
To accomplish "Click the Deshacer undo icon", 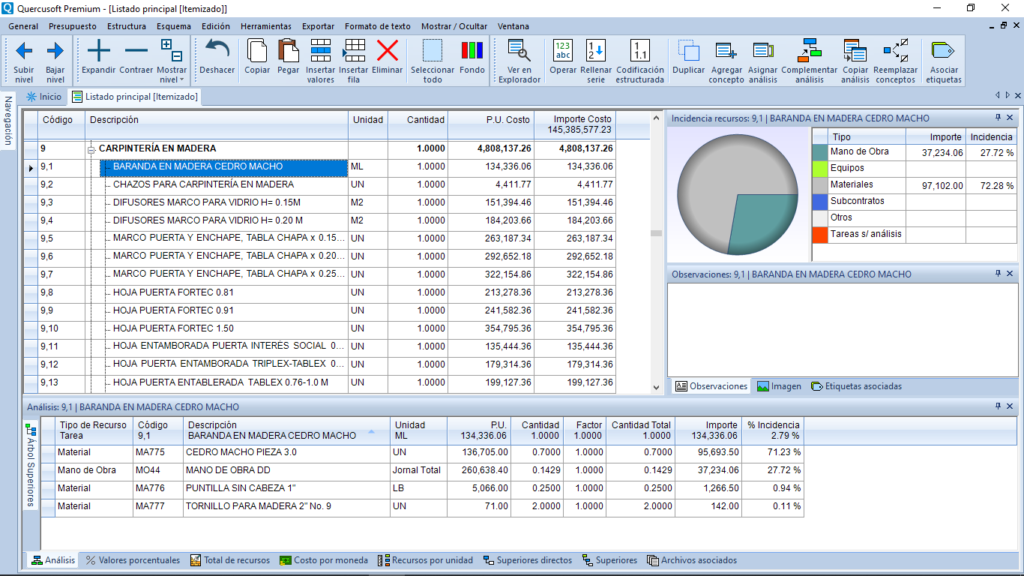I will pyautogui.click(x=217, y=51).
